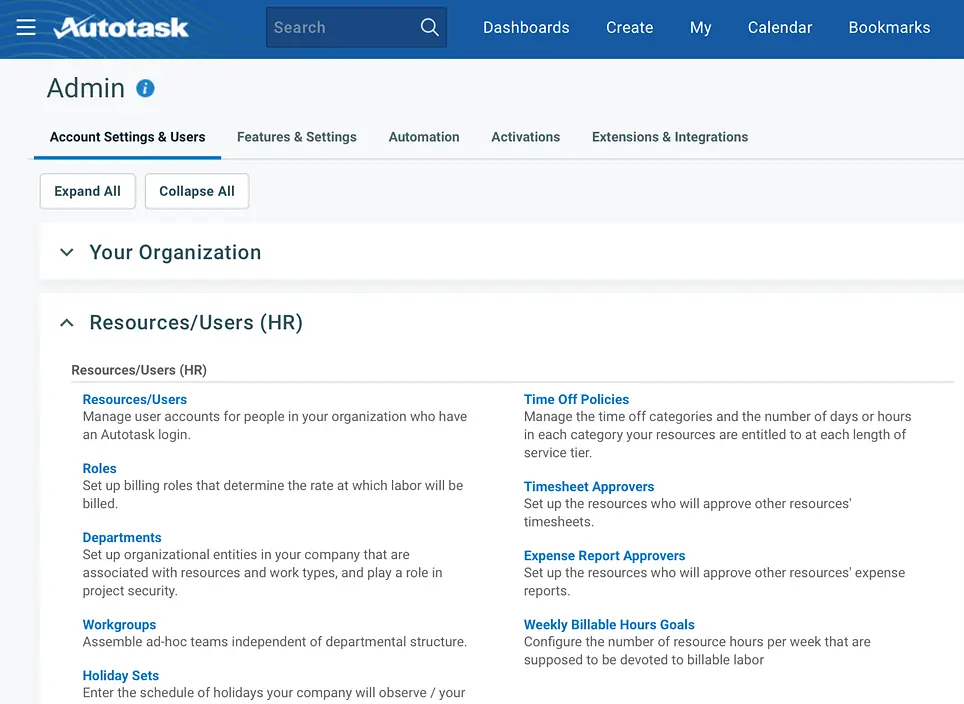Select Account Settings & Users tab

tap(127, 137)
